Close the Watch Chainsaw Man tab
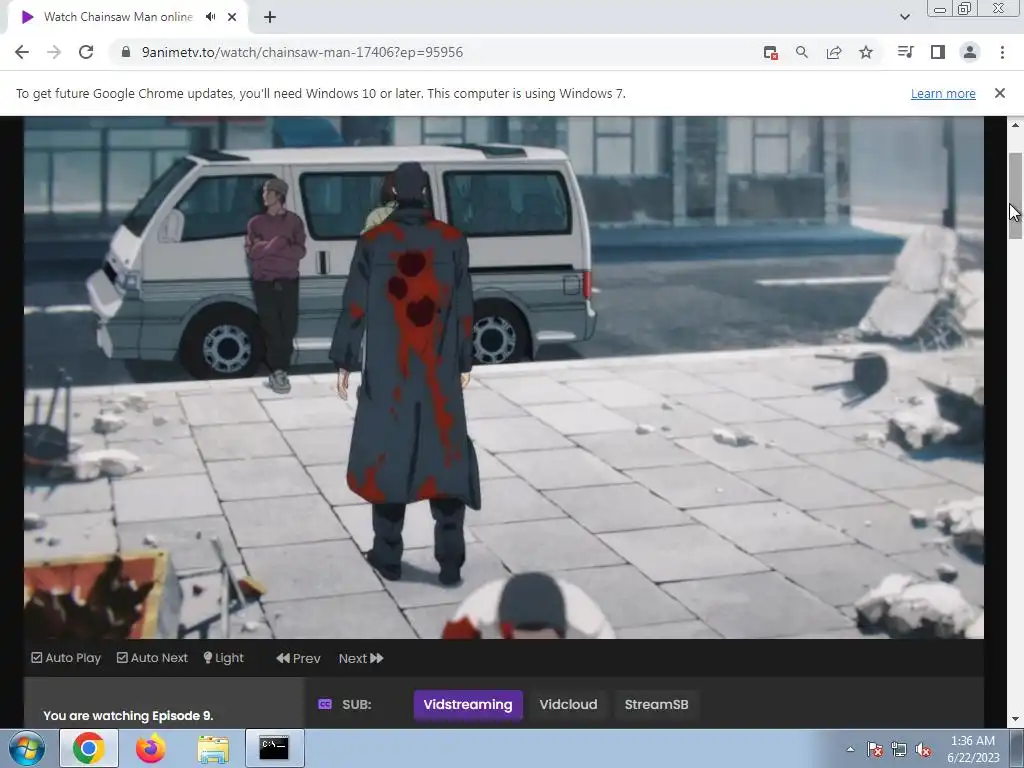 (232, 17)
